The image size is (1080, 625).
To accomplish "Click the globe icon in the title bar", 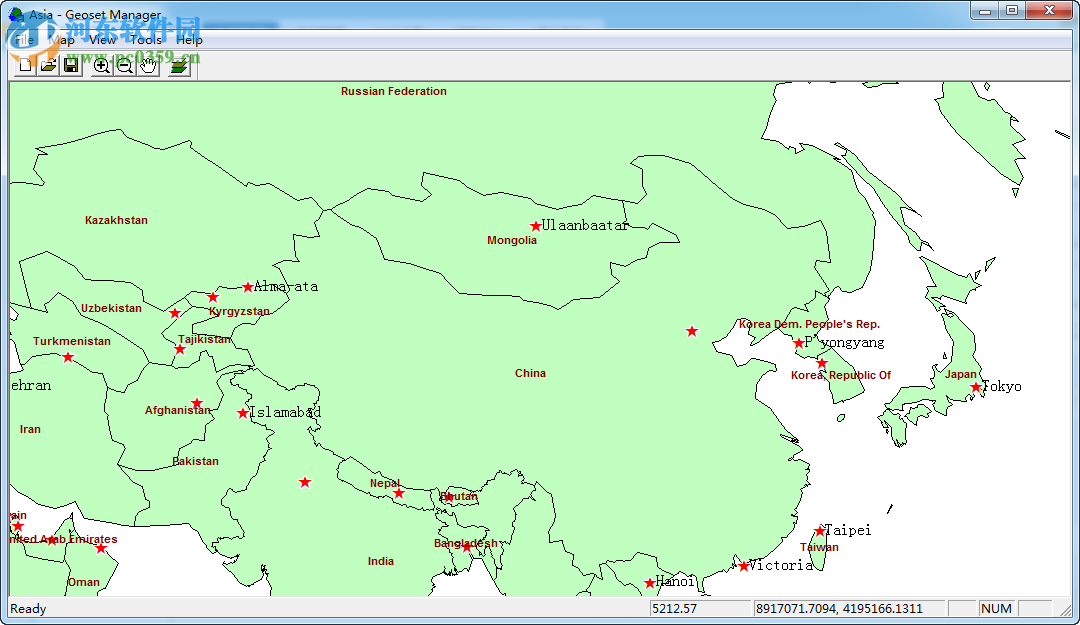I will pos(14,14).
